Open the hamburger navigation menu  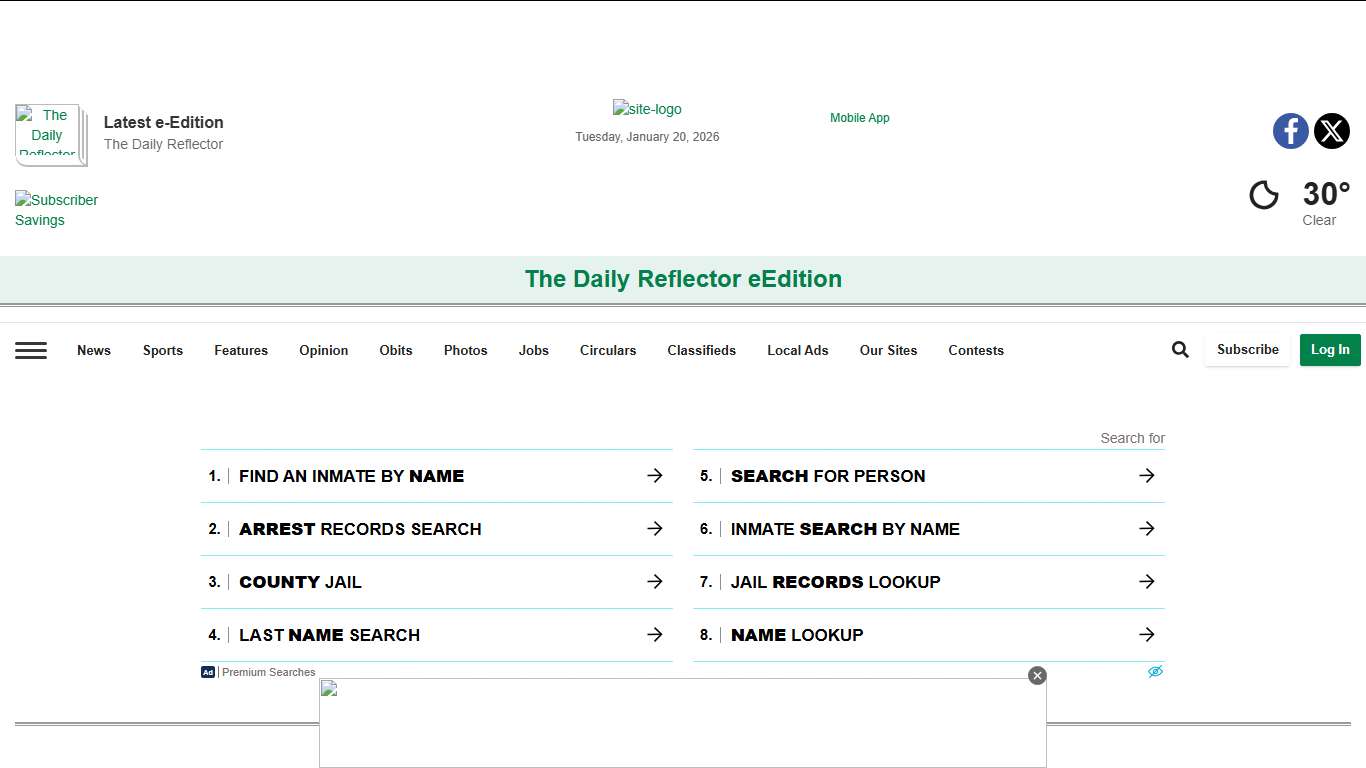pyautogui.click(x=31, y=350)
